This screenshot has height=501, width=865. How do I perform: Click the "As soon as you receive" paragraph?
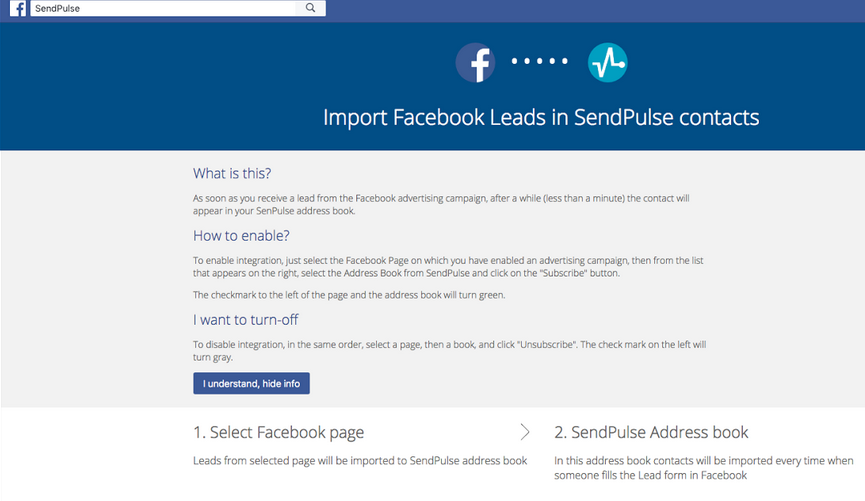click(x=440, y=205)
